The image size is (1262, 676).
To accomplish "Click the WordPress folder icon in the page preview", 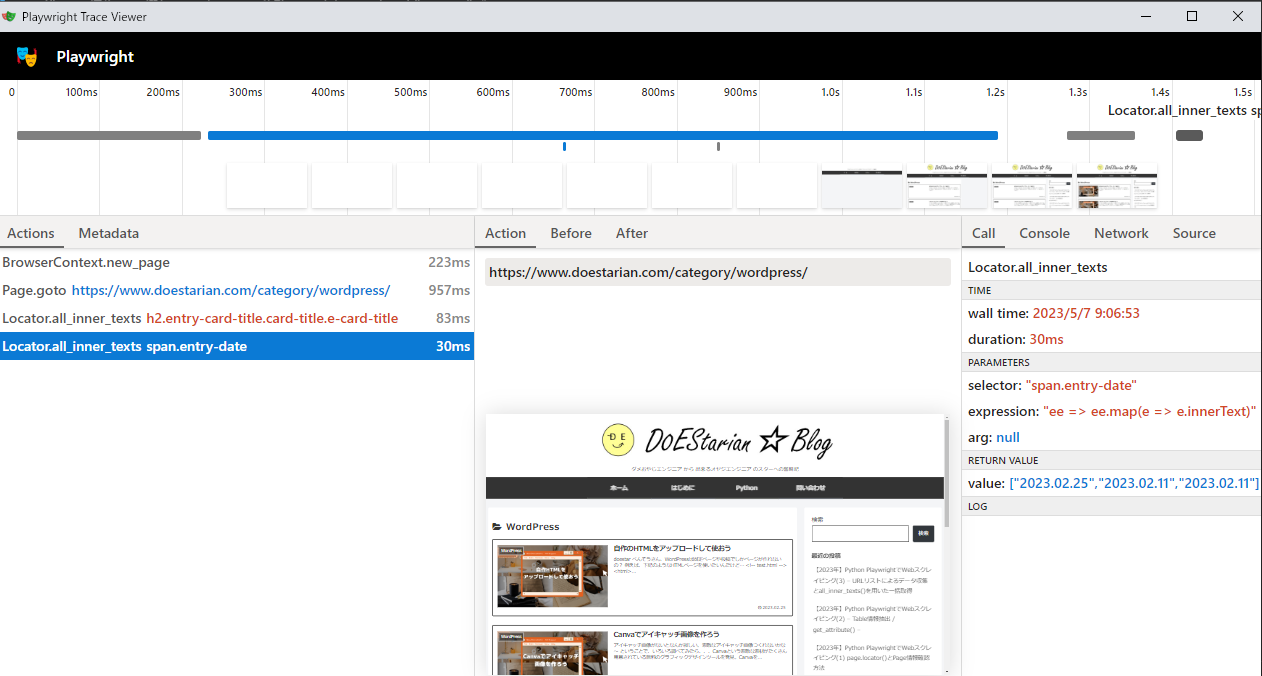I will [x=497, y=526].
